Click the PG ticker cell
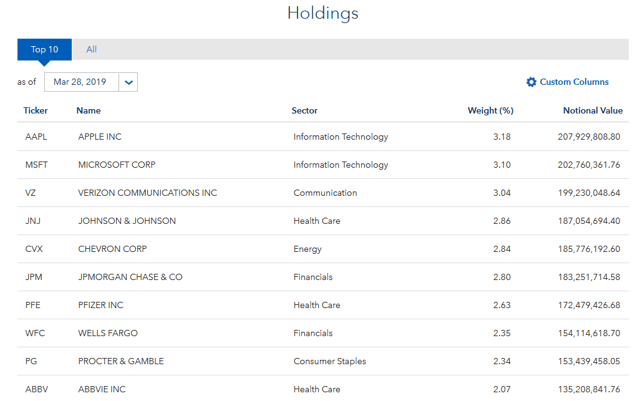The image size is (640, 401). pyautogui.click(x=31, y=361)
